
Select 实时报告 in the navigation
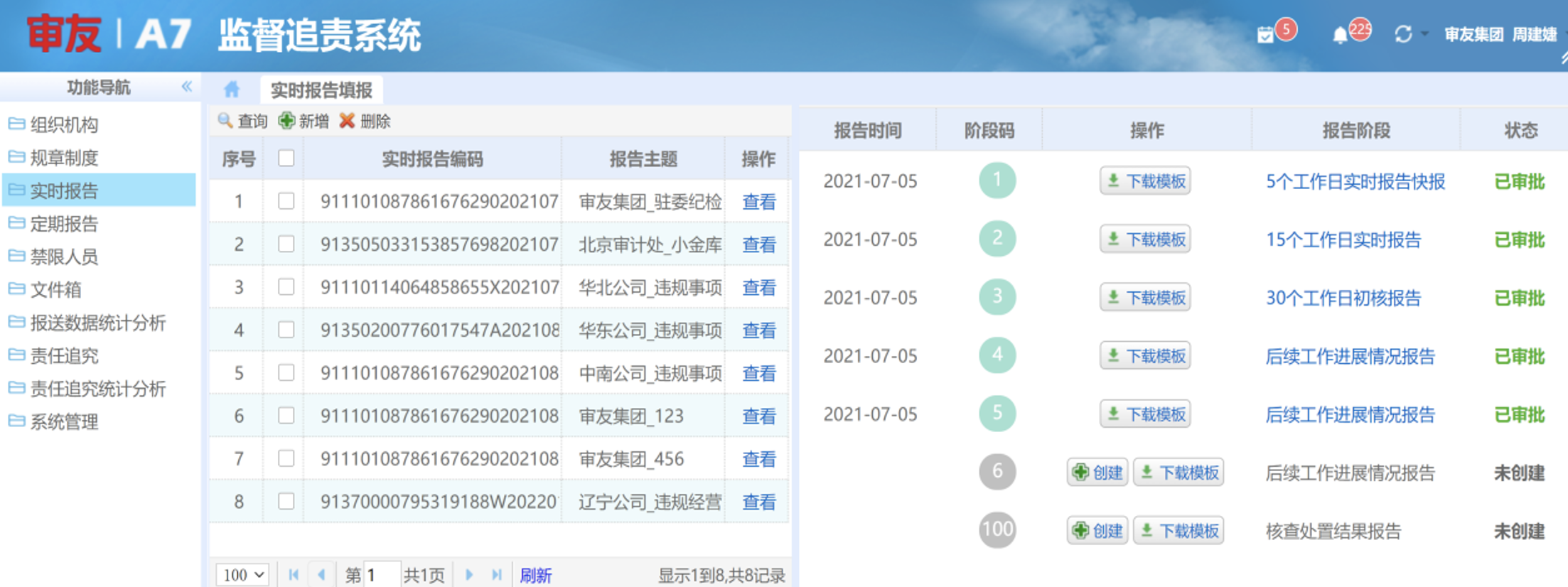[99, 190]
